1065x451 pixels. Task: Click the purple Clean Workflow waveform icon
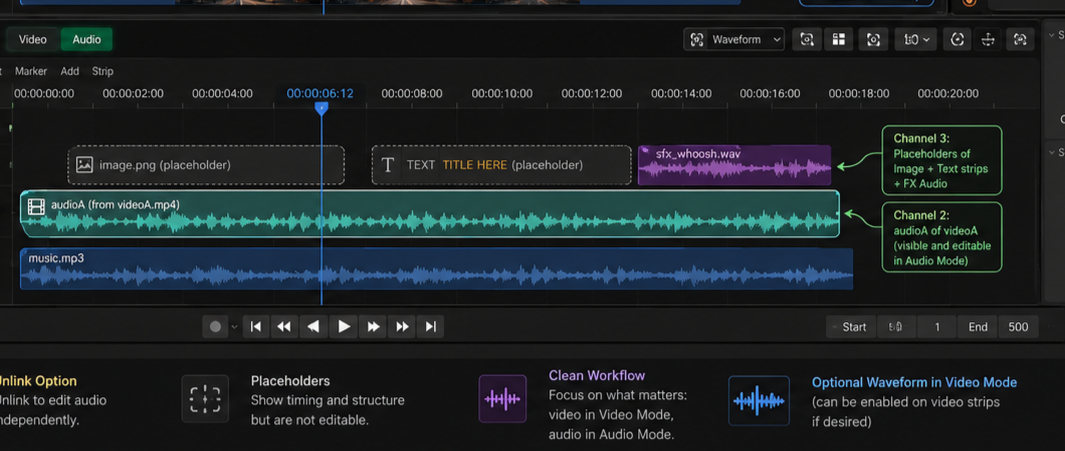pyautogui.click(x=503, y=399)
